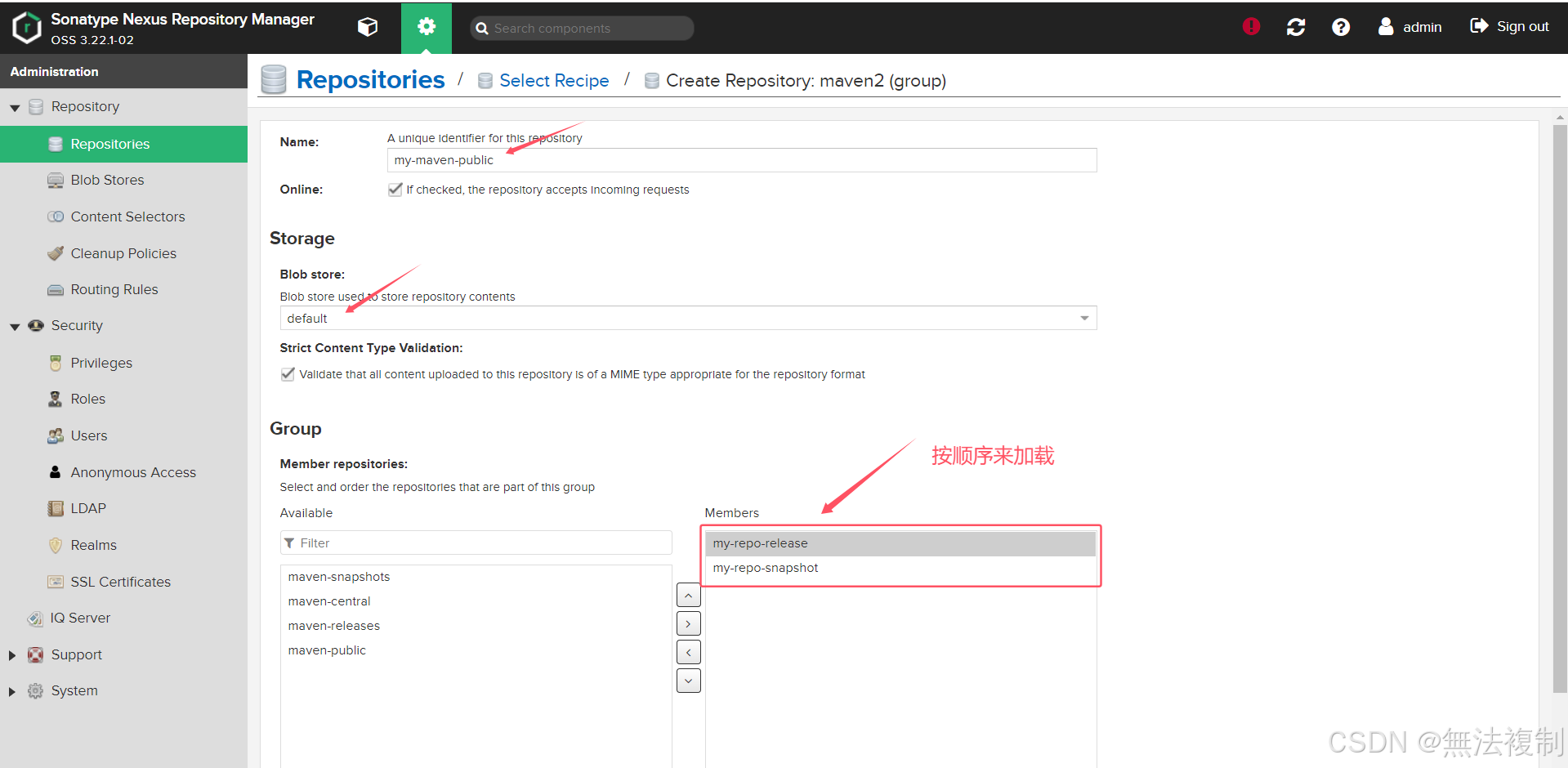
Task: Click the Security eye icon in sidebar
Action: coord(35,325)
